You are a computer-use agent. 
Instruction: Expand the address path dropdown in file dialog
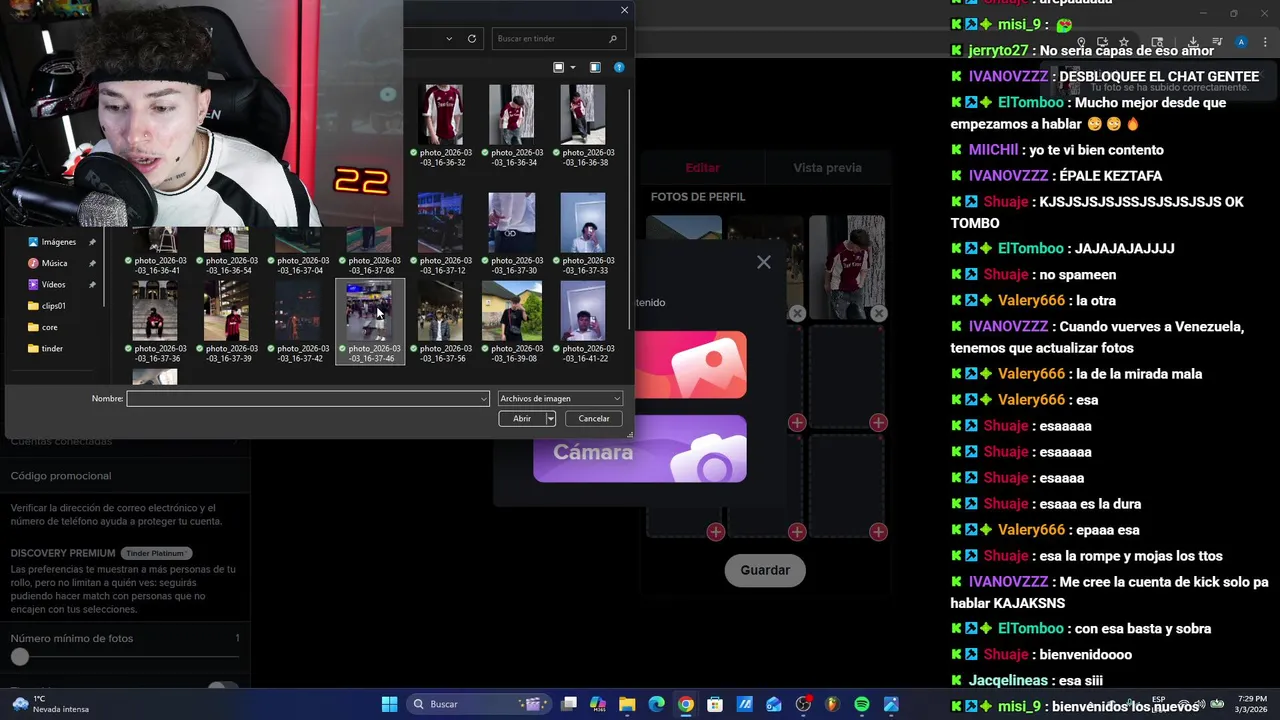point(449,39)
